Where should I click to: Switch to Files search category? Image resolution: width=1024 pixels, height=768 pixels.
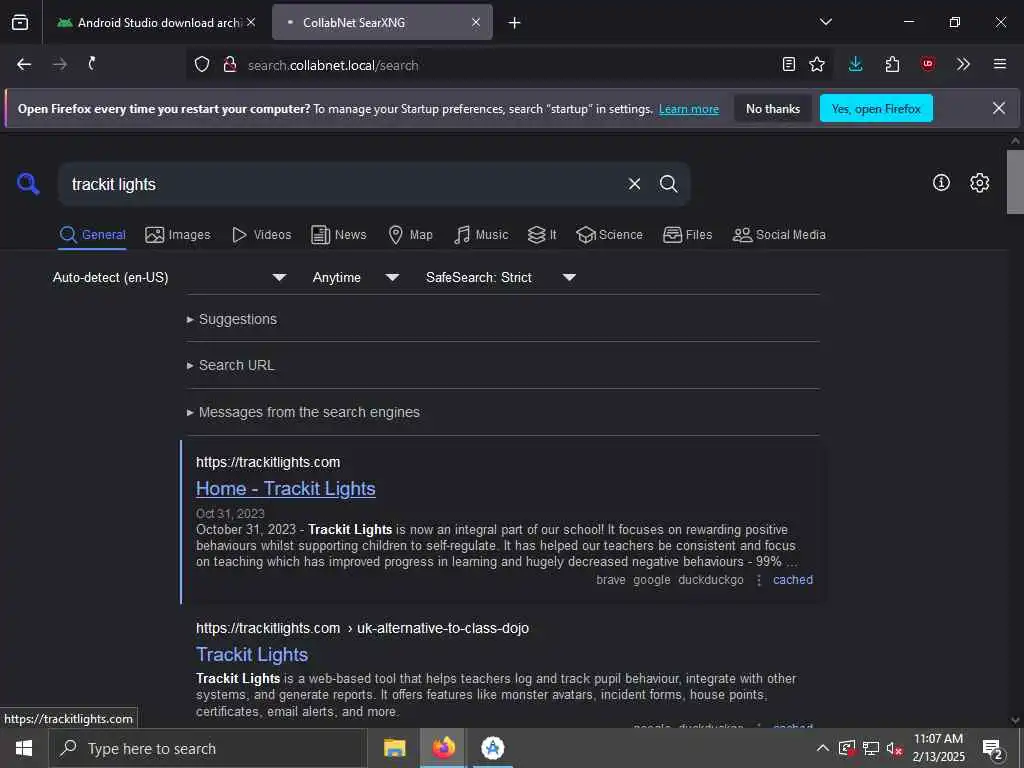tap(687, 235)
